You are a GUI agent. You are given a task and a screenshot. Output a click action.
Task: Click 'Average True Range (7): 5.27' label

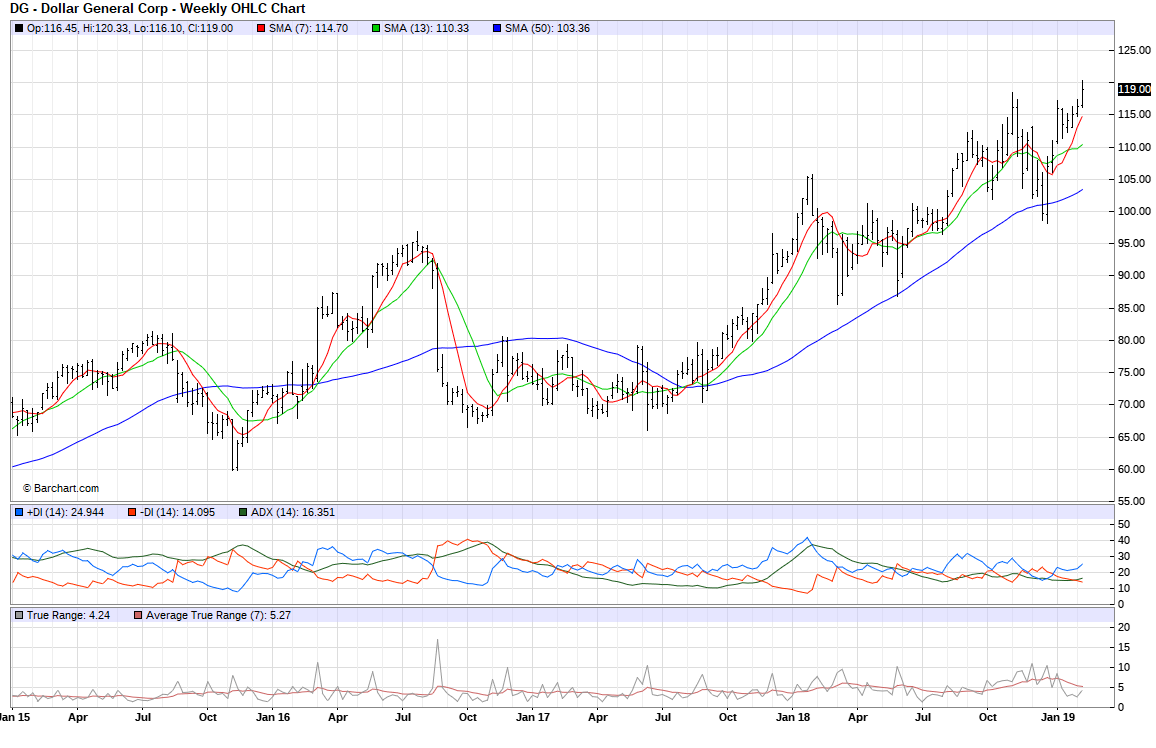tap(218, 615)
